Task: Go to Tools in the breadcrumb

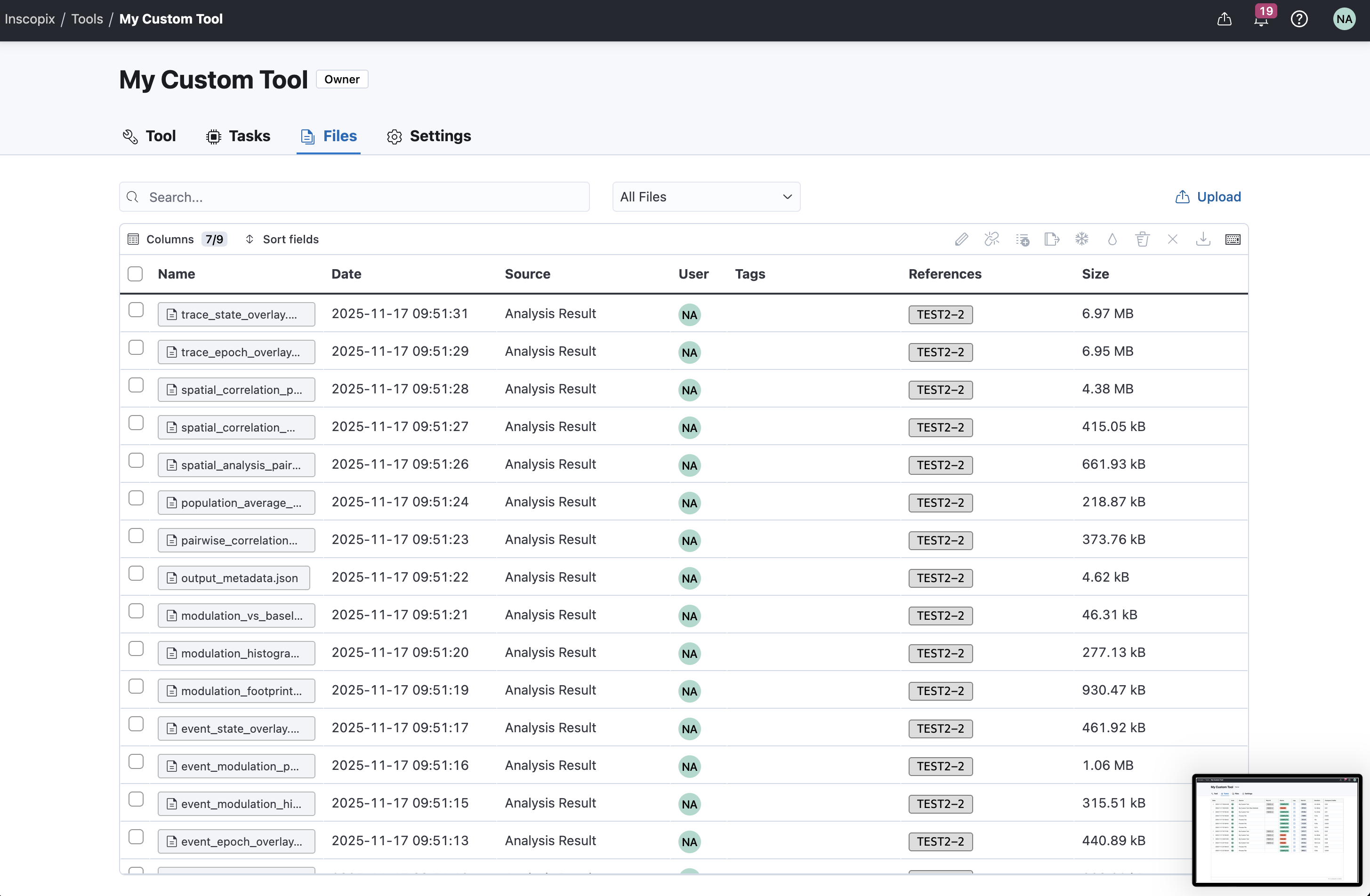Action: [x=87, y=19]
